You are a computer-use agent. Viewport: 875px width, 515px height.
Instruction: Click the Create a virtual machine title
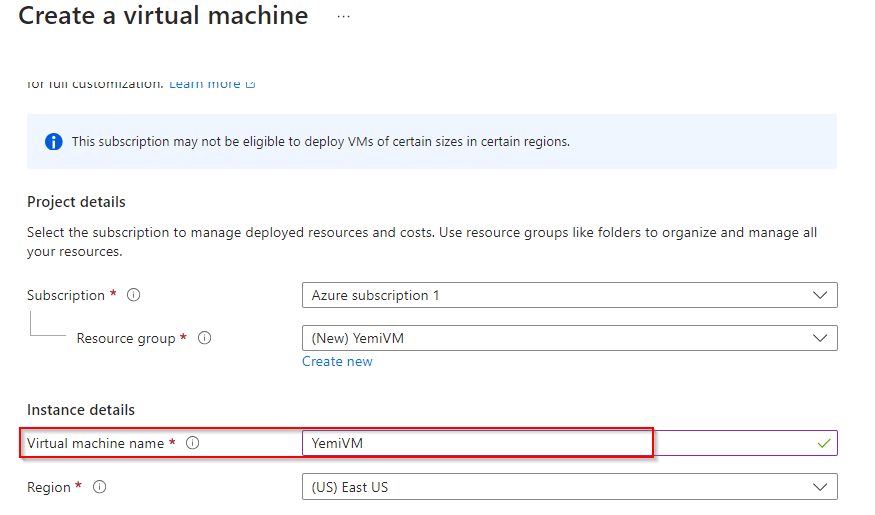[x=163, y=16]
